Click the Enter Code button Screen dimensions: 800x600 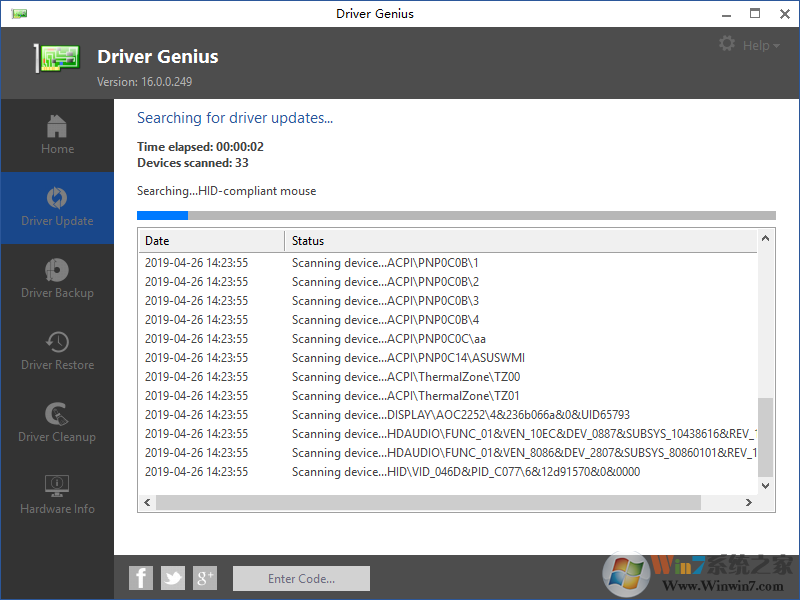click(x=300, y=578)
